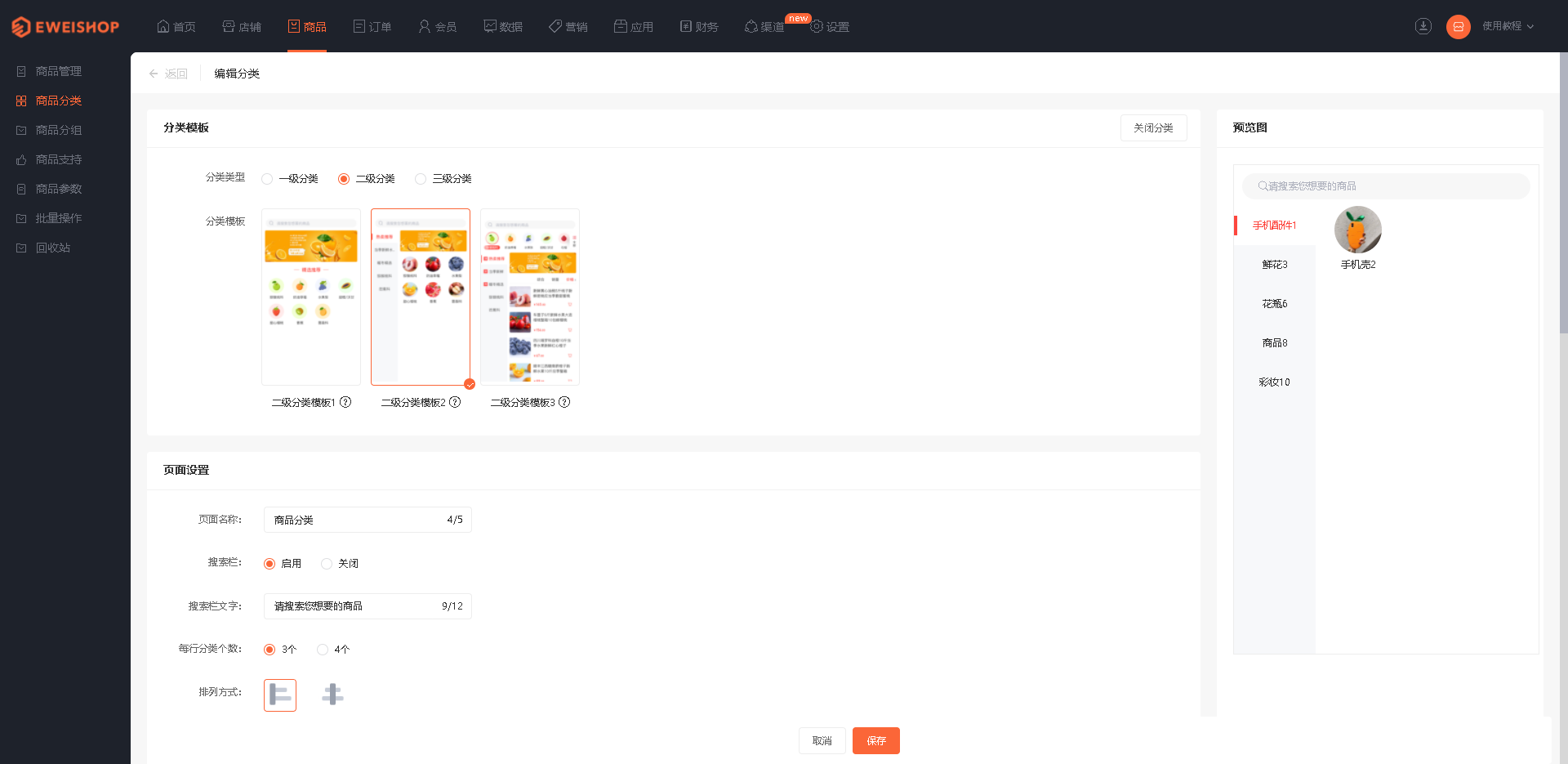
Task: Select centered arrangement icon
Action: 332,695
